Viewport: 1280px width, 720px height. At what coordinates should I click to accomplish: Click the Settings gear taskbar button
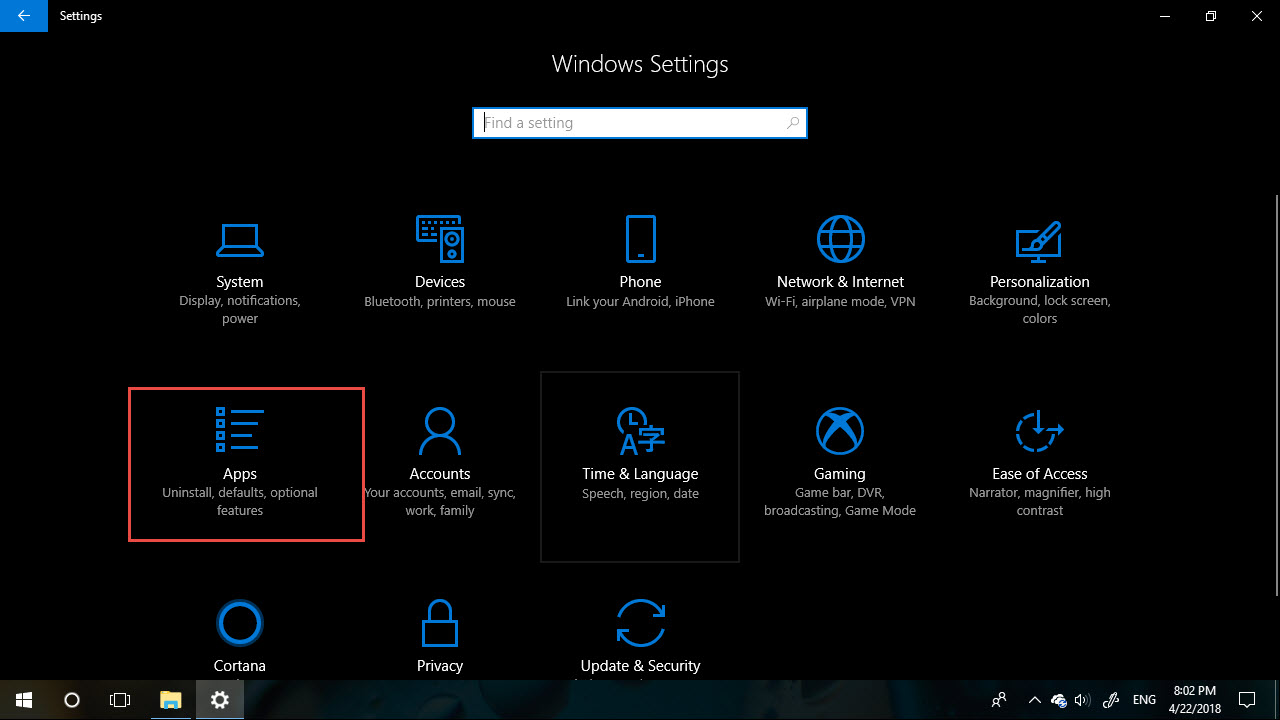[220, 700]
